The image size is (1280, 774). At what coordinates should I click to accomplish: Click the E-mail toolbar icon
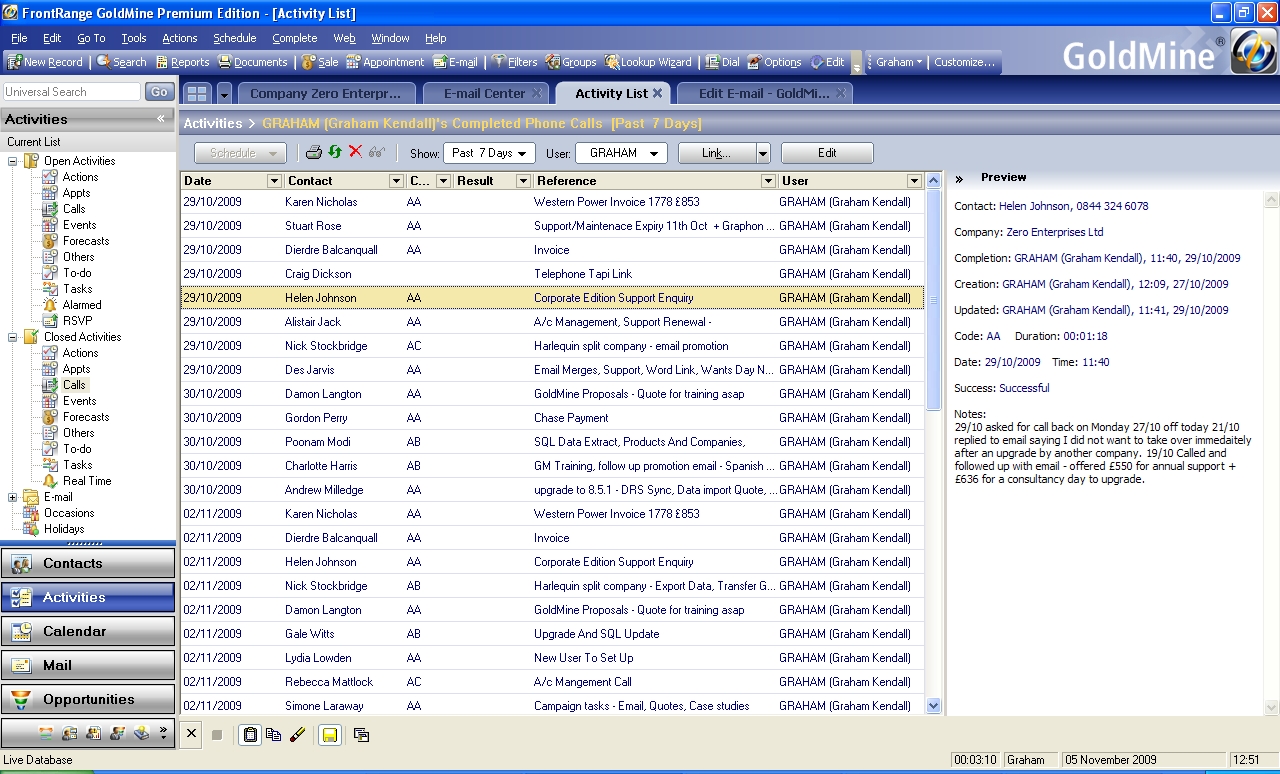click(455, 62)
